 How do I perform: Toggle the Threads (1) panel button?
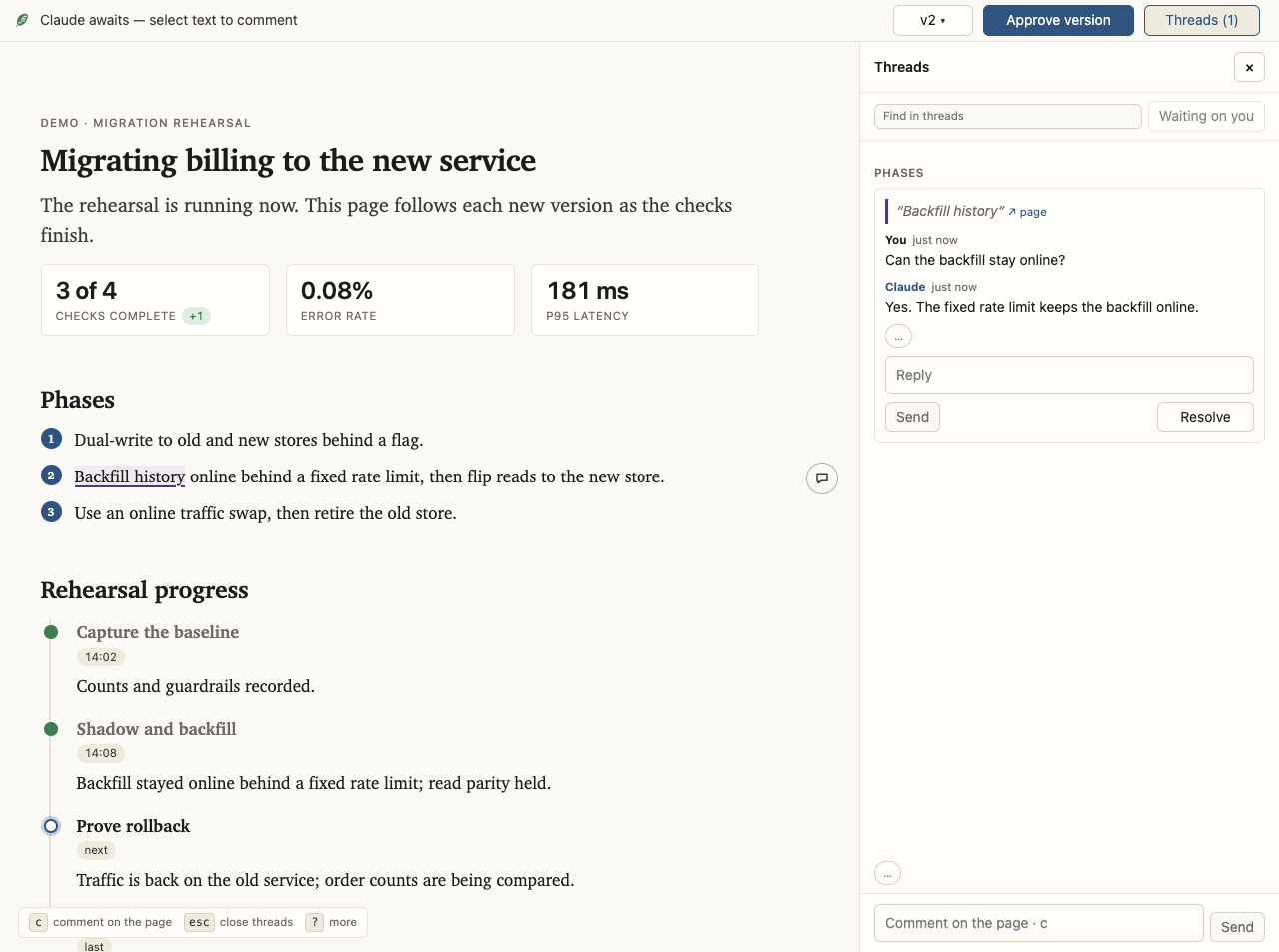[1201, 20]
